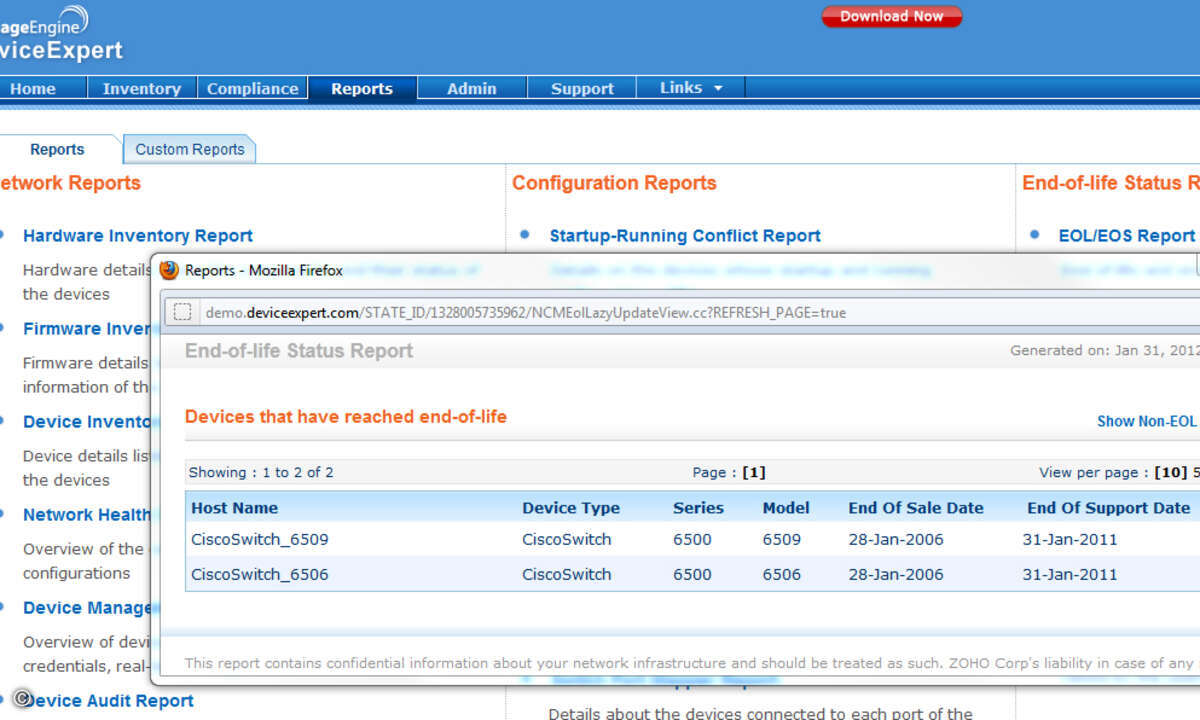Screen dimensions: 1200x720
Task: Click the Show Non-EOL link
Action: point(1146,421)
